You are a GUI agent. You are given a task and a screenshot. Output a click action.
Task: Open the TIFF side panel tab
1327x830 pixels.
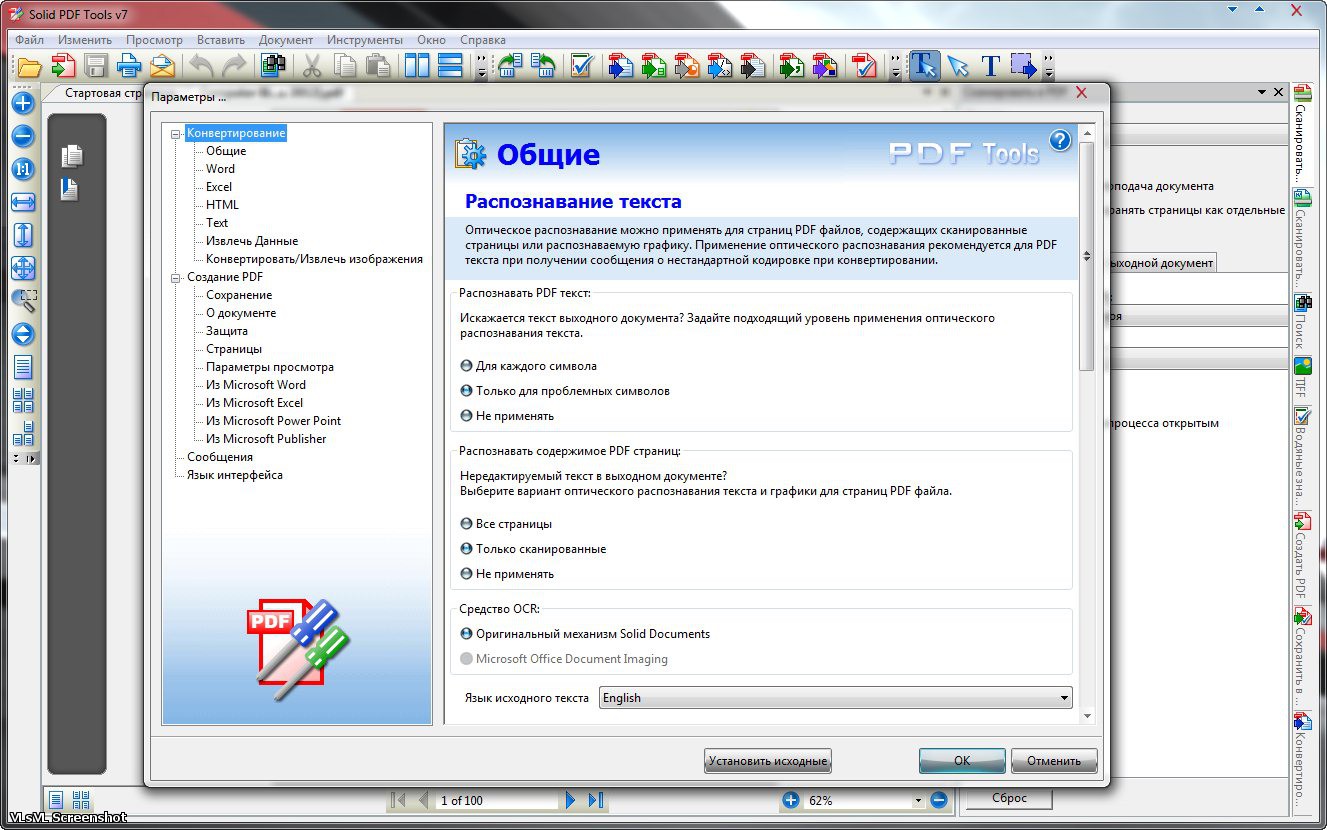click(1302, 377)
